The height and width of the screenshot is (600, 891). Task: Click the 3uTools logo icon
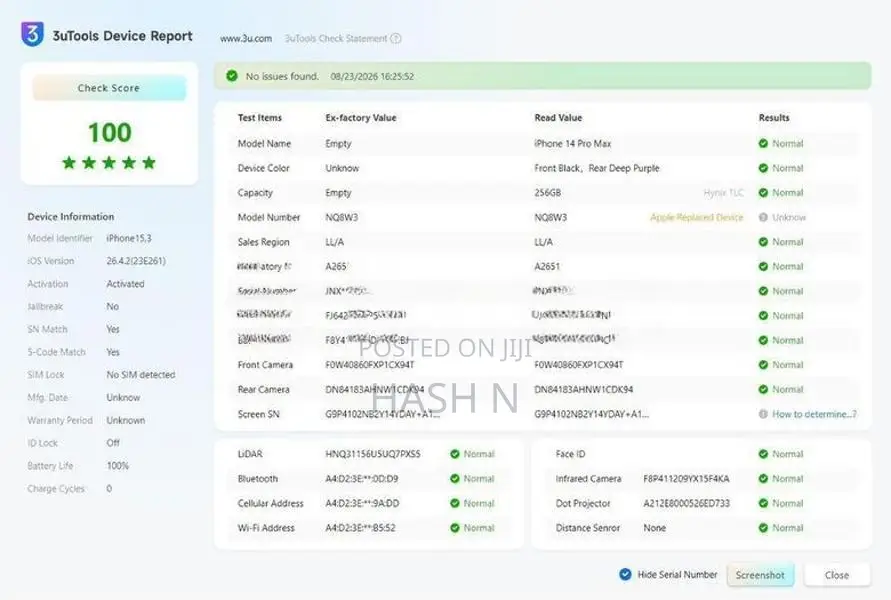32,34
